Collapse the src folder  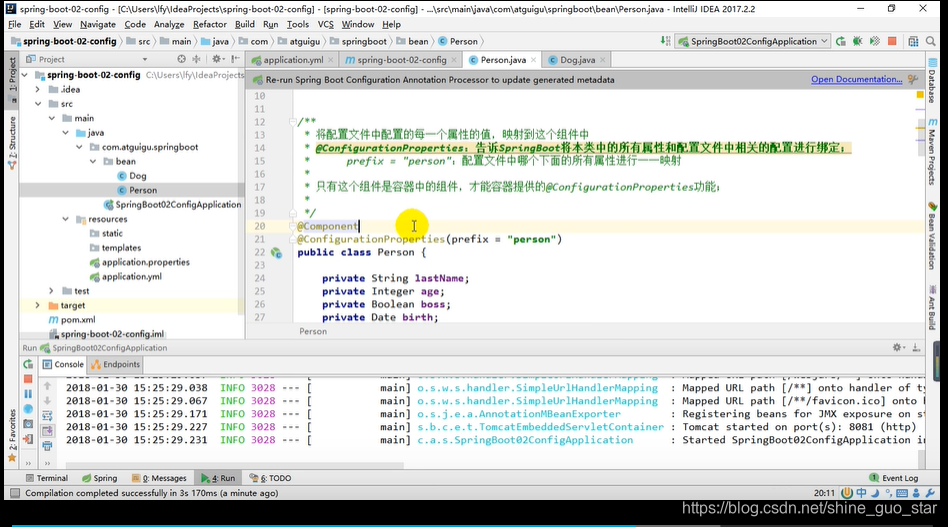tap(37, 104)
